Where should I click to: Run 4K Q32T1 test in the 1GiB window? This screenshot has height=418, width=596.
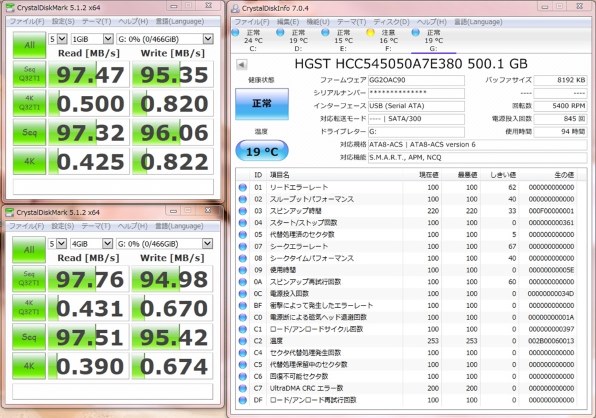click(x=29, y=103)
